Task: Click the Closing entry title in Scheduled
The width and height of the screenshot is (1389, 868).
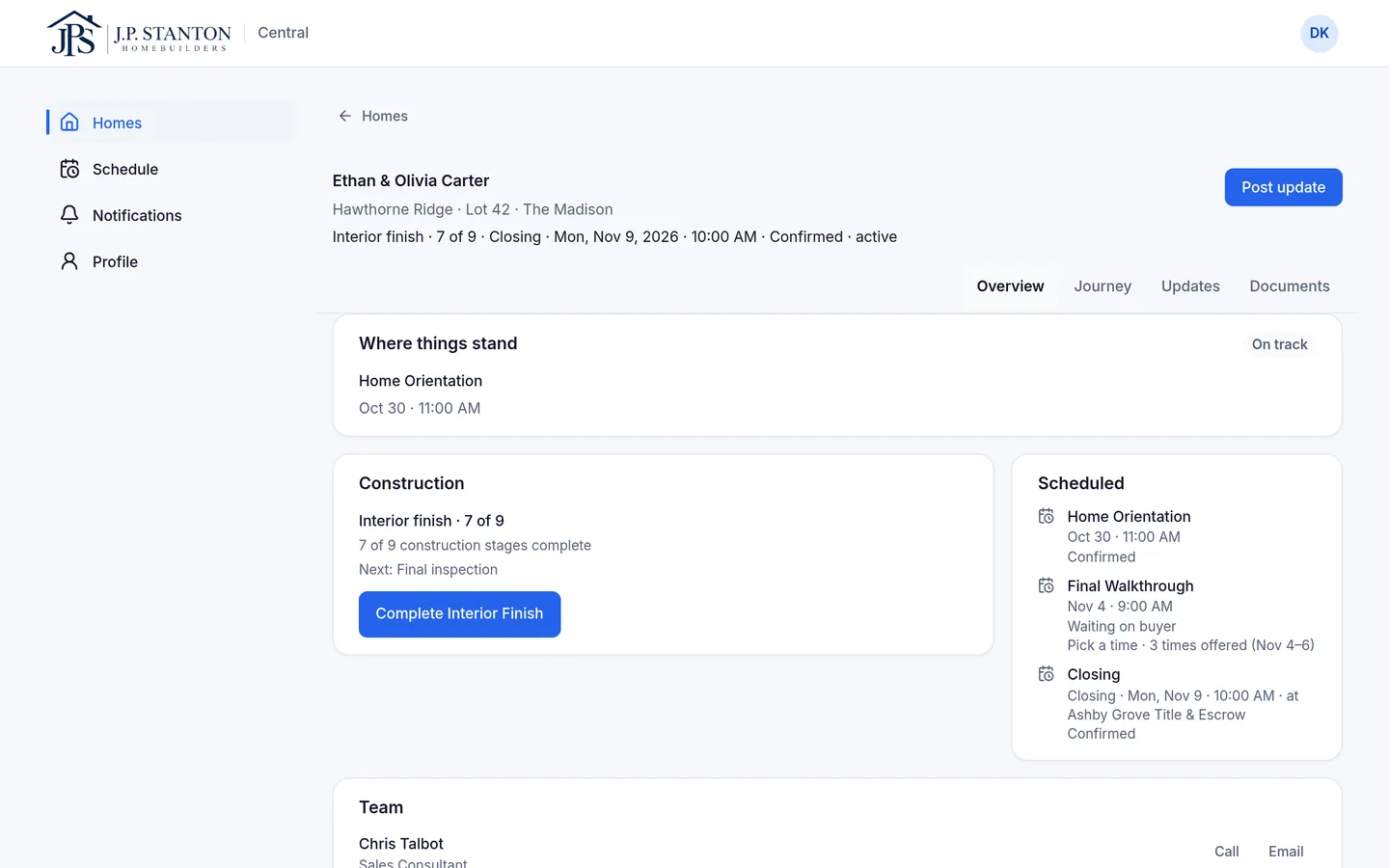Action: [1094, 674]
